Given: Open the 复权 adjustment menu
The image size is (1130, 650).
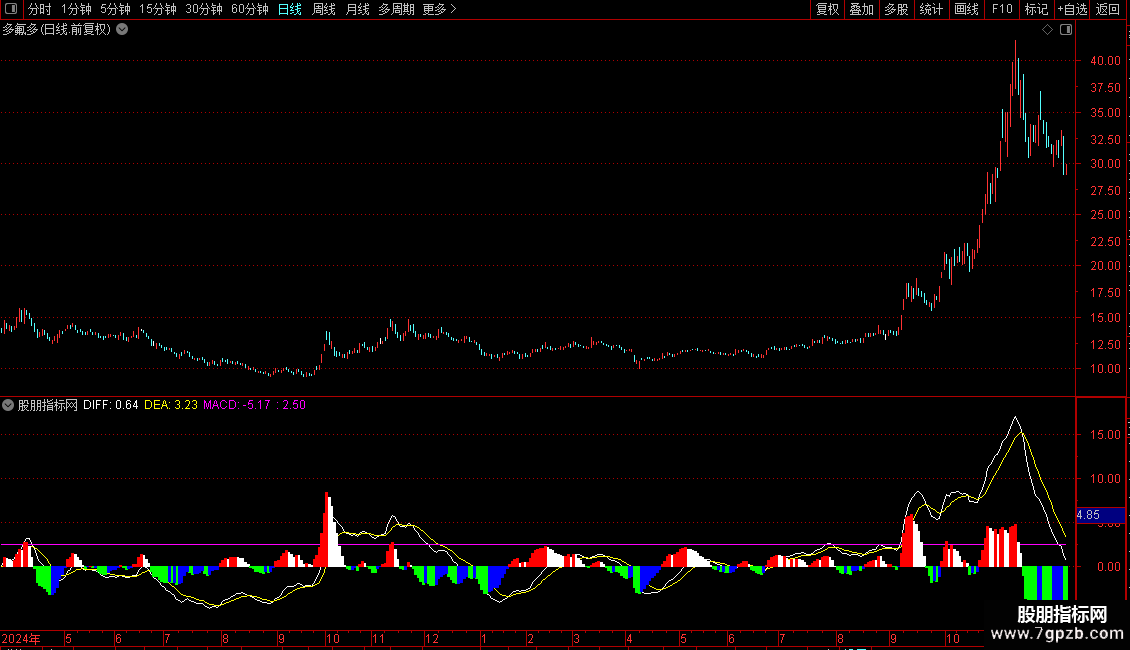Looking at the screenshot, I should 827,9.
